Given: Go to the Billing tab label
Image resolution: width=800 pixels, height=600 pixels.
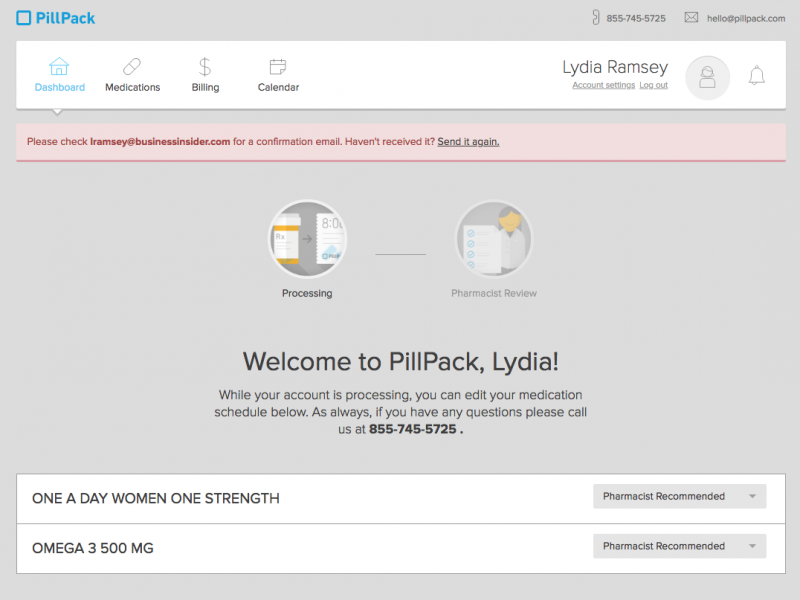Looking at the screenshot, I should (x=205, y=88).
